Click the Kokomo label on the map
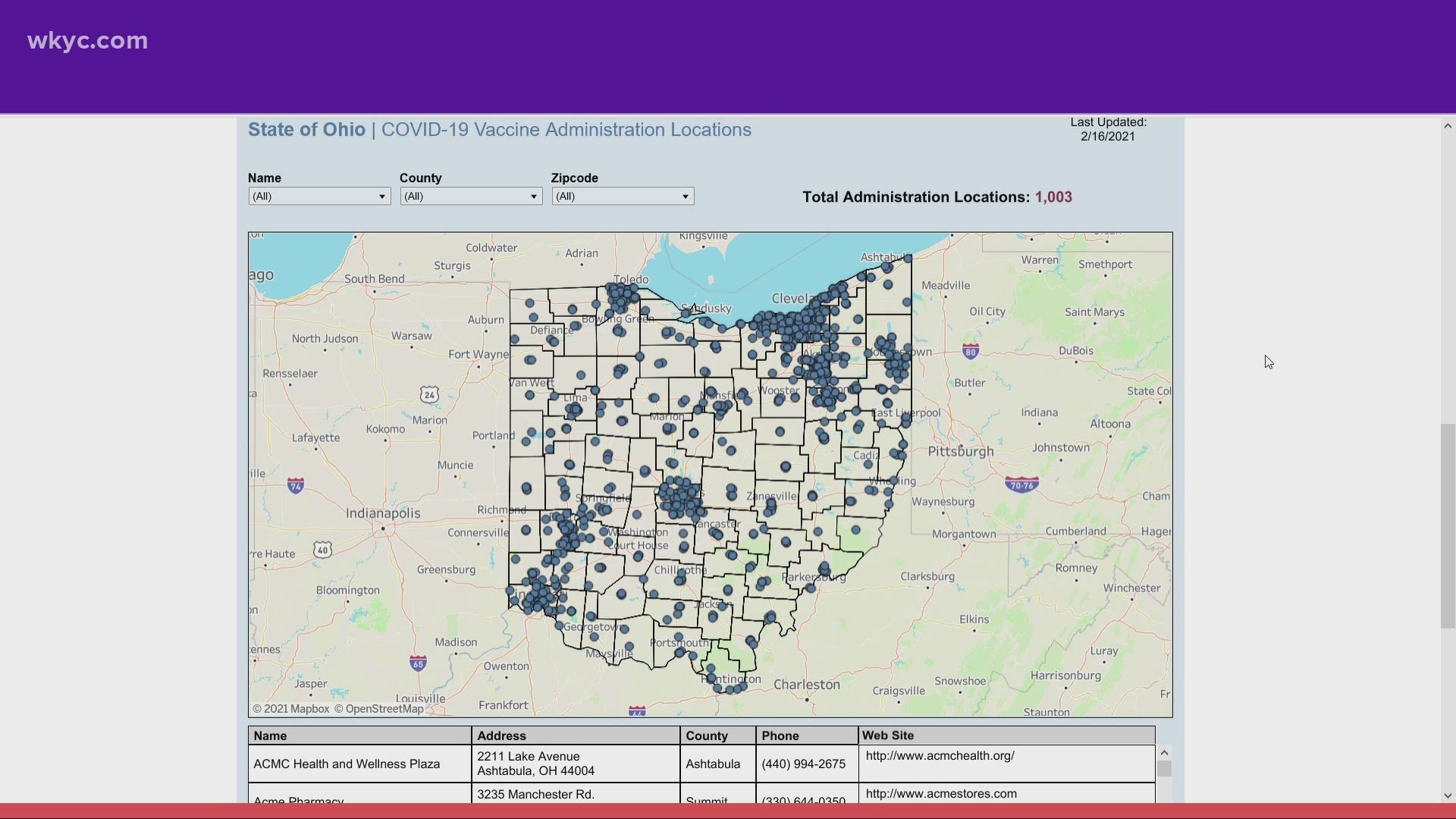 385,429
